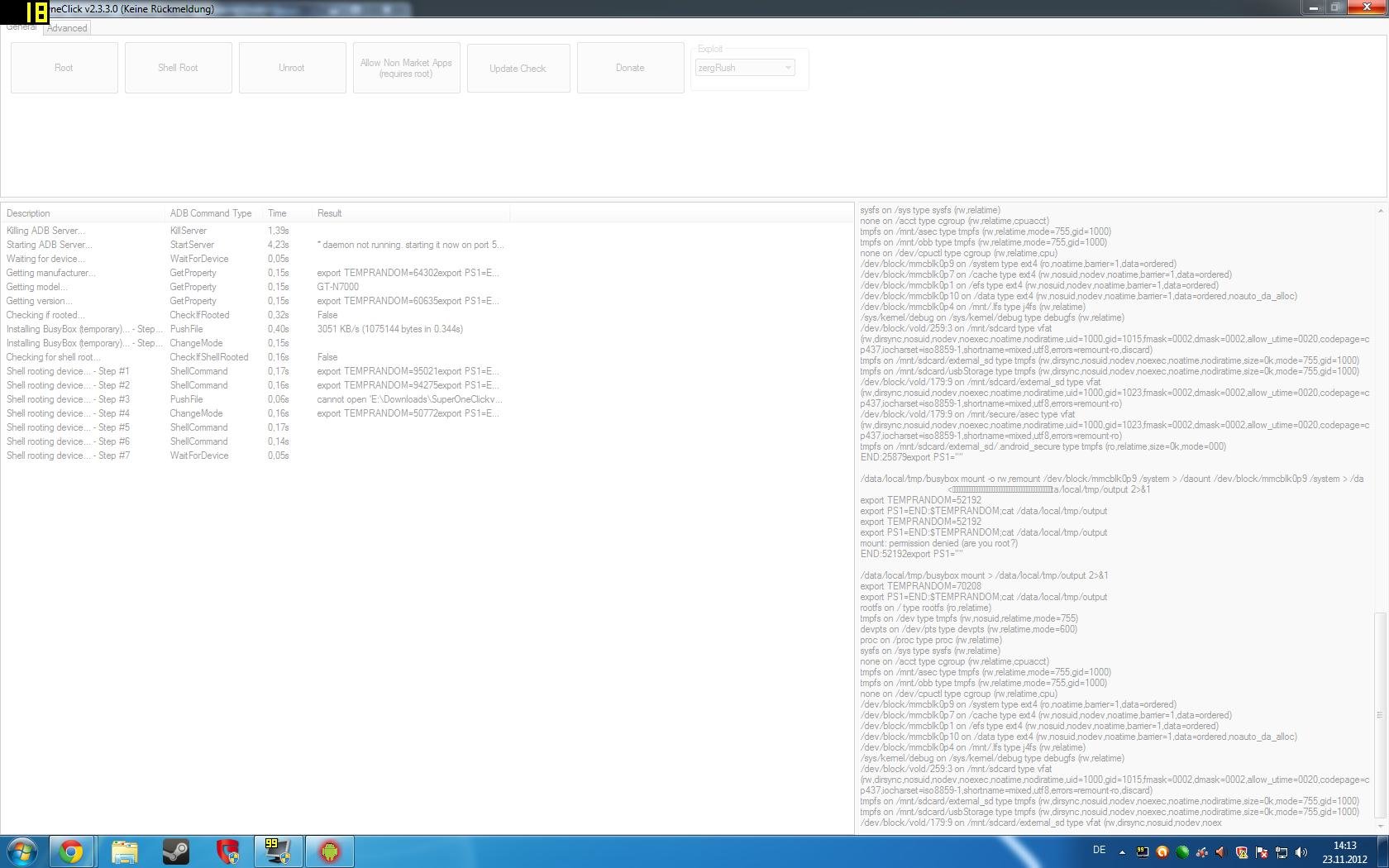Open the clock showing 14:13

(x=1344, y=852)
